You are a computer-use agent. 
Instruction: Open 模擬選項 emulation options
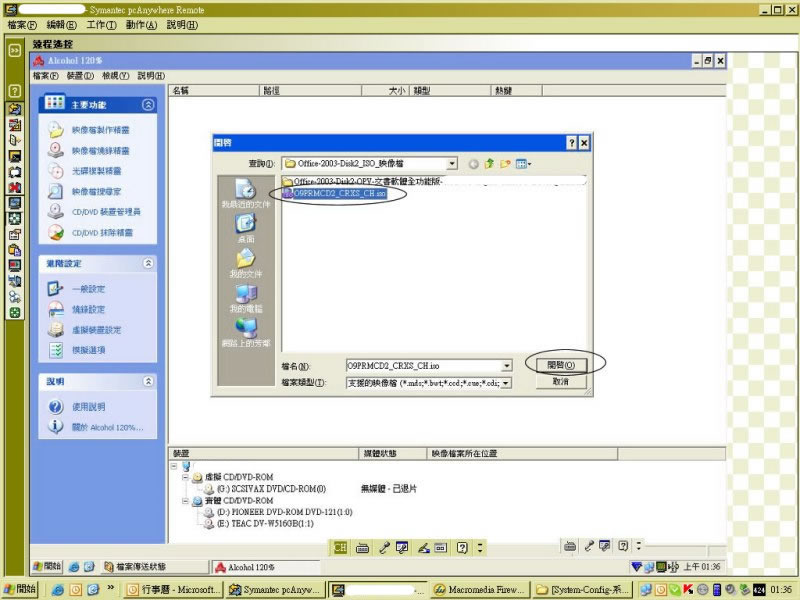[88, 350]
